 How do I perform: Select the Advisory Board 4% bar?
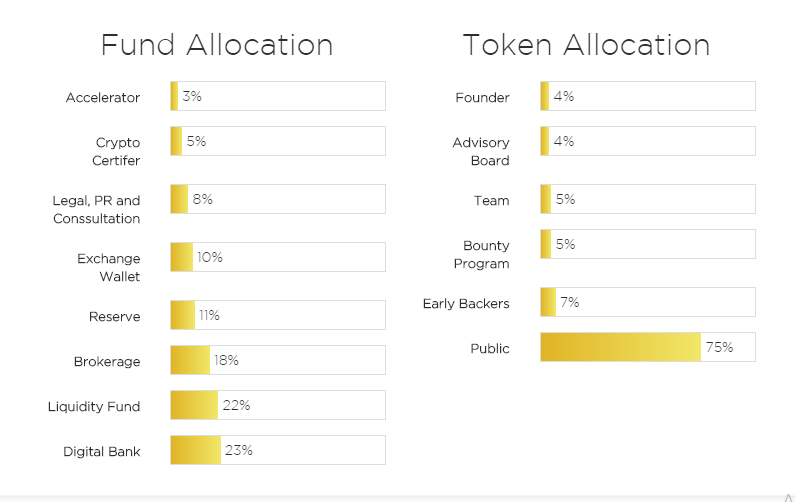pos(647,141)
